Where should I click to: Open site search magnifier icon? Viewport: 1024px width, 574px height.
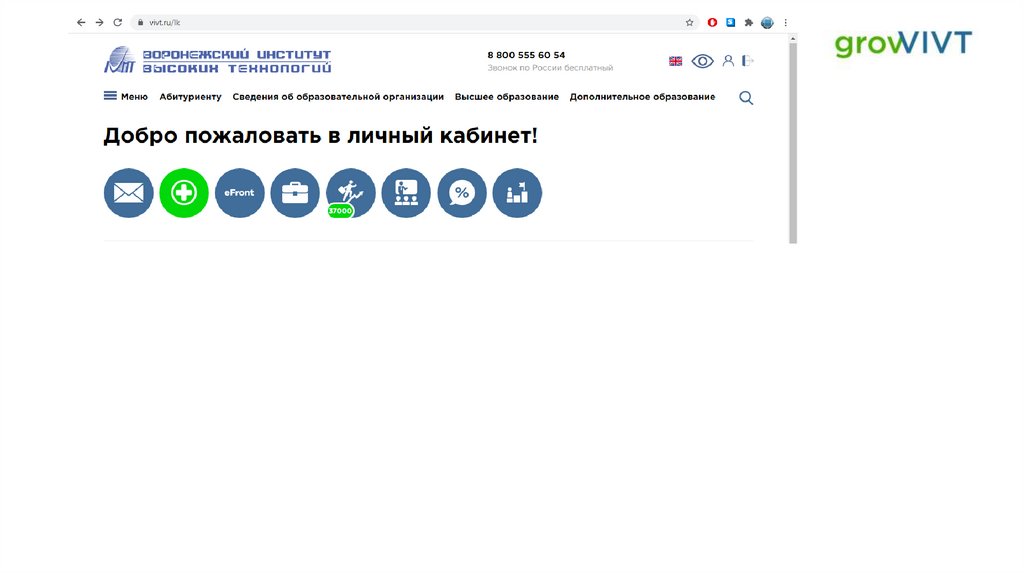point(746,98)
